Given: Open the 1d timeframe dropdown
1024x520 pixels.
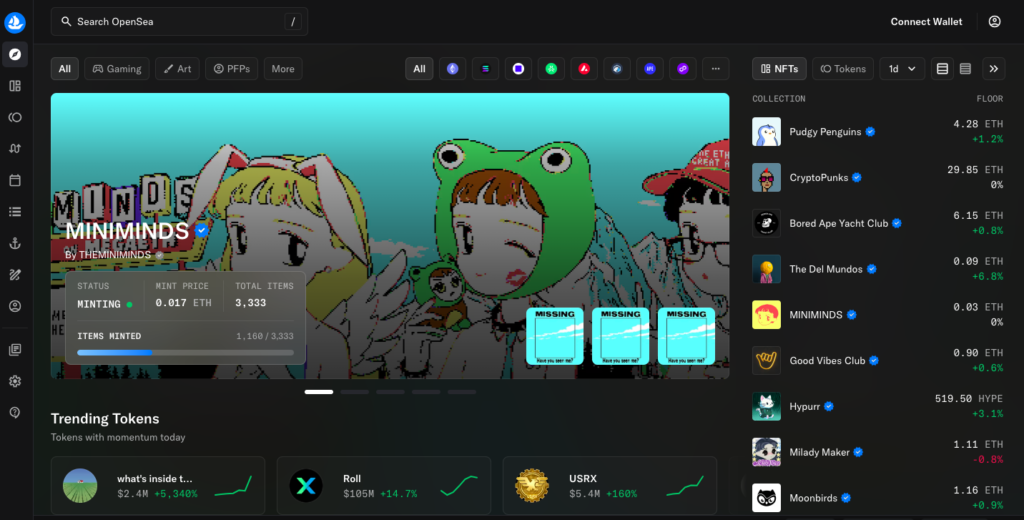Looking at the screenshot, I should [x=901, y=69].
